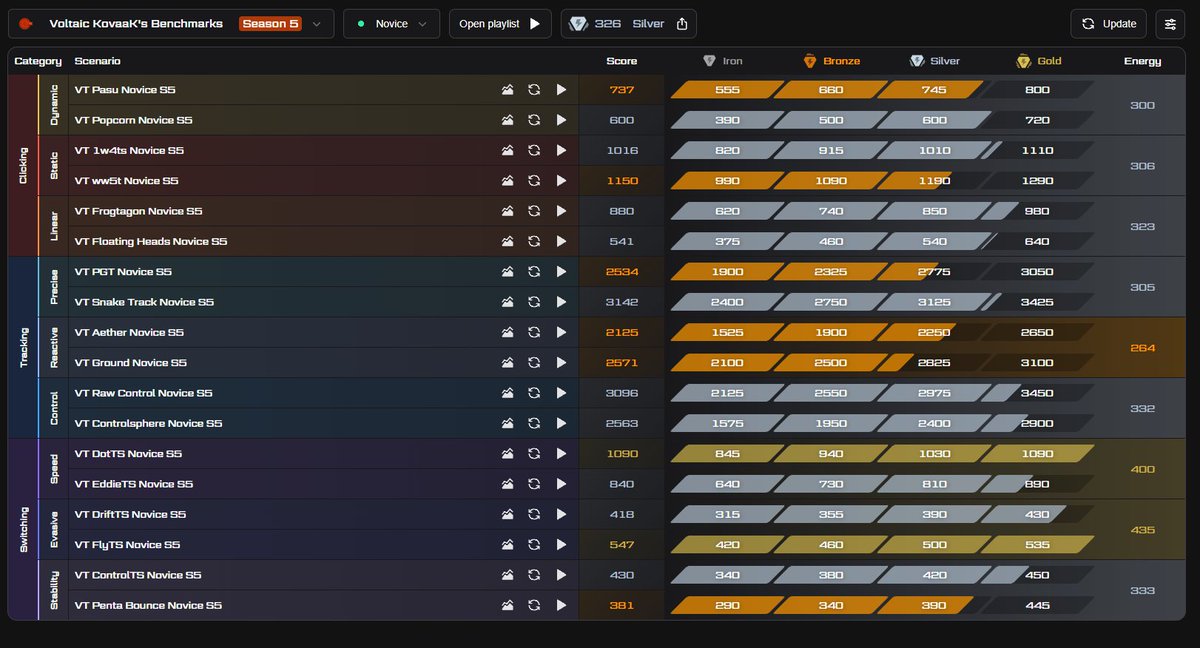Select the Clicking category label
This screenshot has height=648, width=1200.
[23, 166]
